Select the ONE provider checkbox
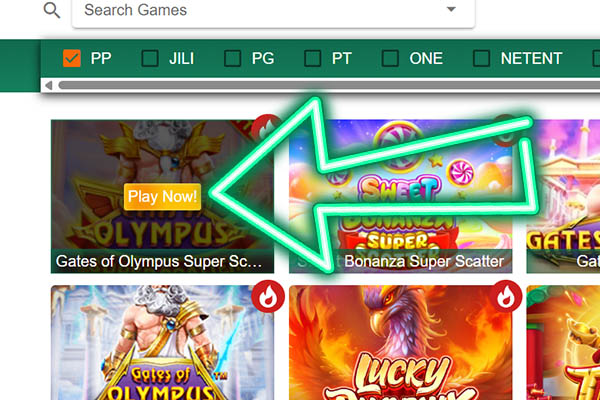600x400 pixels. pyautogui.click(x=390, y=59)
